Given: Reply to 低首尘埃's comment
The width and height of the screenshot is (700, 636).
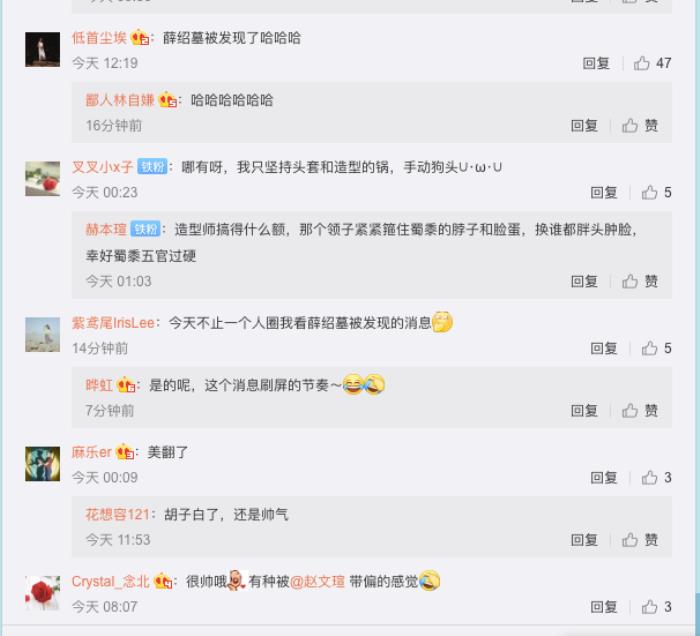Looking at the screenshot, I should pos(596,63).
